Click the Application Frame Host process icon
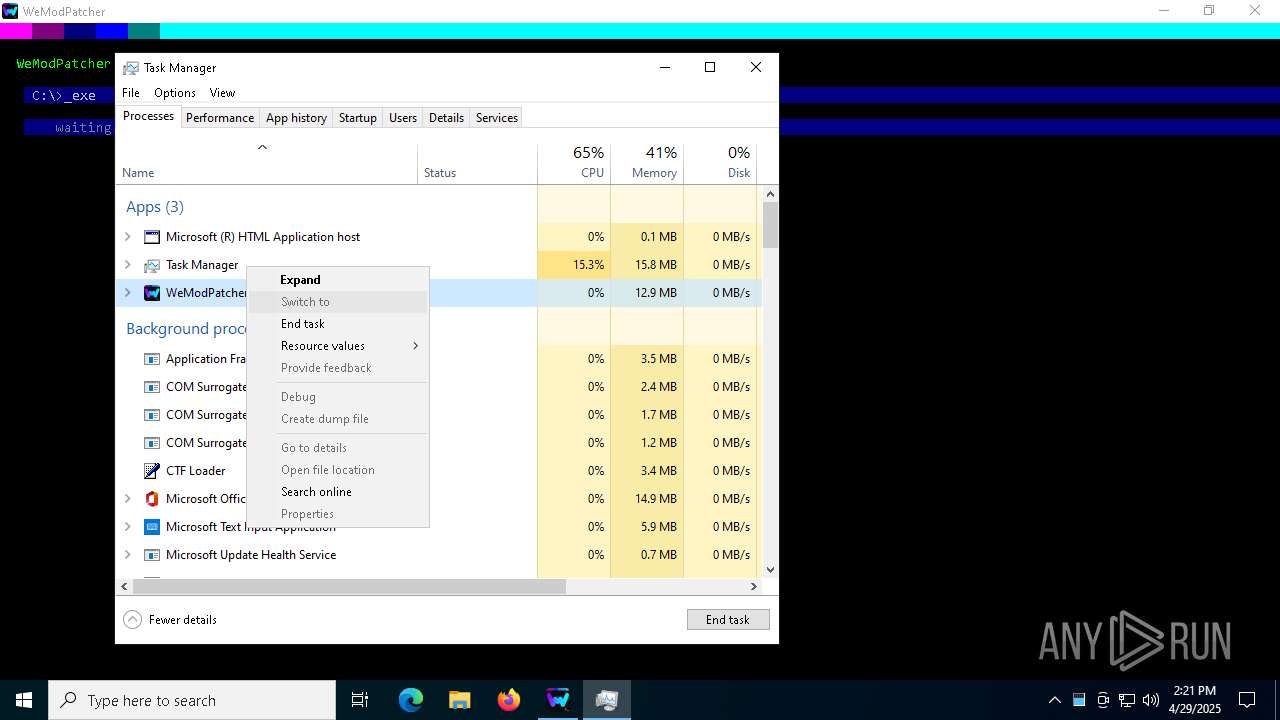 pos(152,359)
